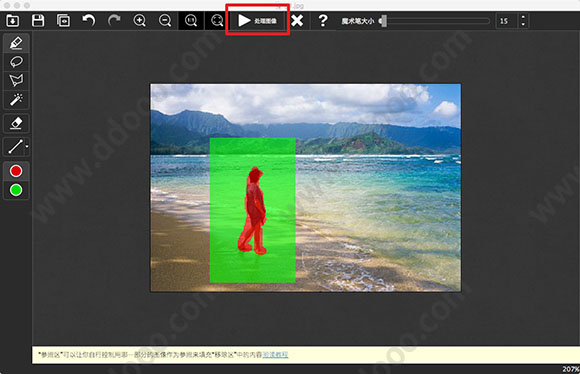Zoom out of the image
This screenshot has width=580, height=374.
tap(165, 21)
